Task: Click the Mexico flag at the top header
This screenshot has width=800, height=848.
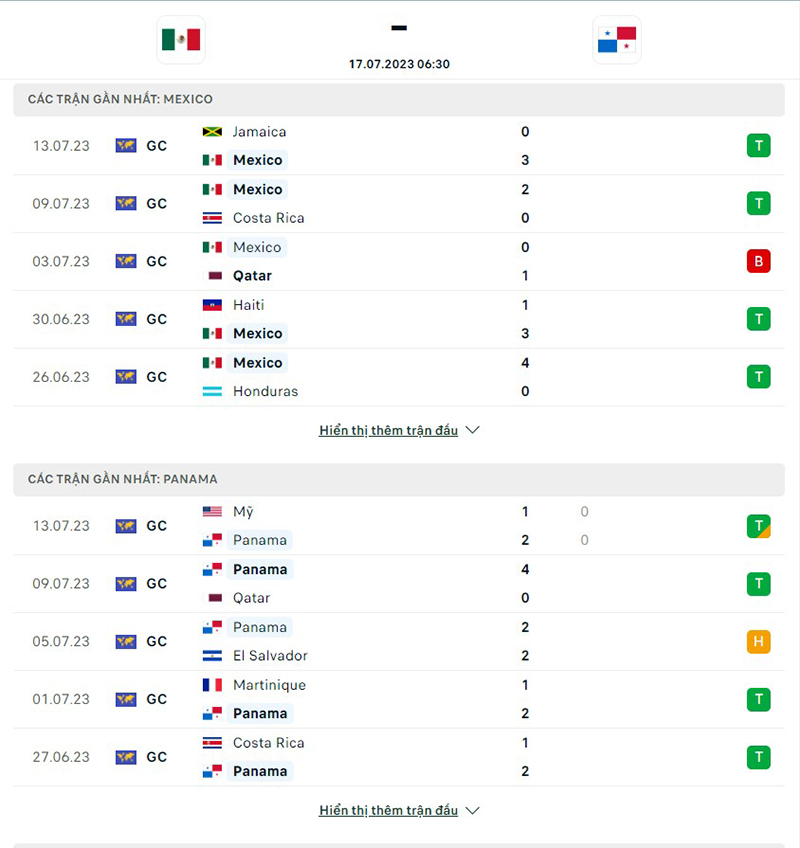Action: tap(180, 40)
